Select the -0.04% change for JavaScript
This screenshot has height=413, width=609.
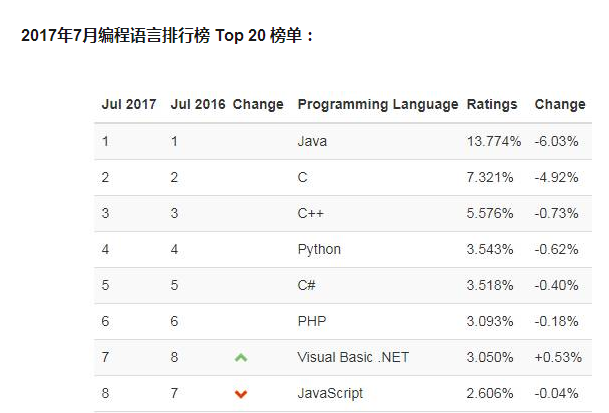pyautogui.click(x=557, y=393)
